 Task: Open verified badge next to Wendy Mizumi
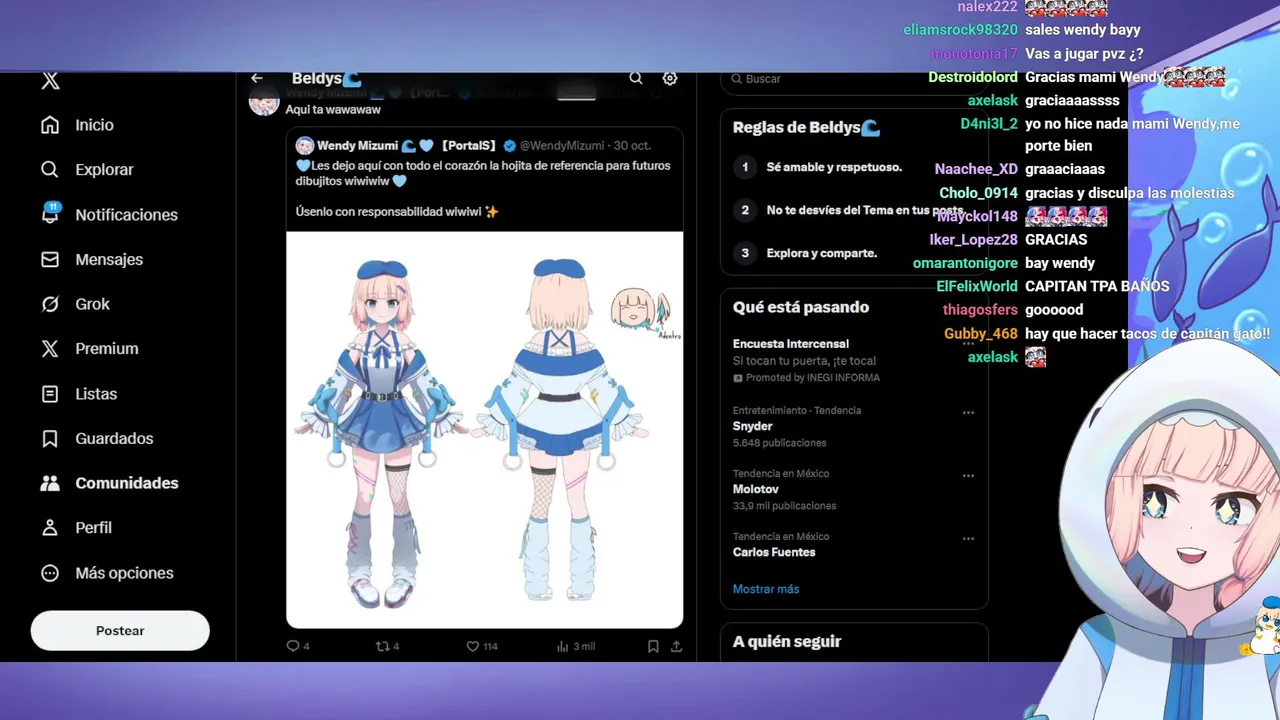[510, 146]
